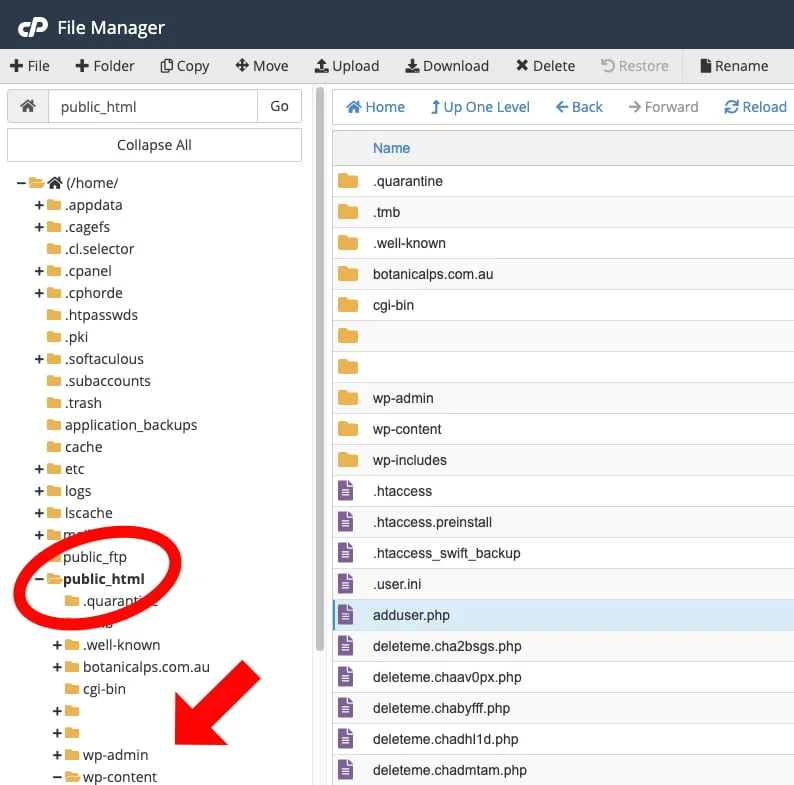Image resolution: width=794 pixels, height=785 pixels.
Task: Click Up One Level link
Action: (x=480, y=107)
